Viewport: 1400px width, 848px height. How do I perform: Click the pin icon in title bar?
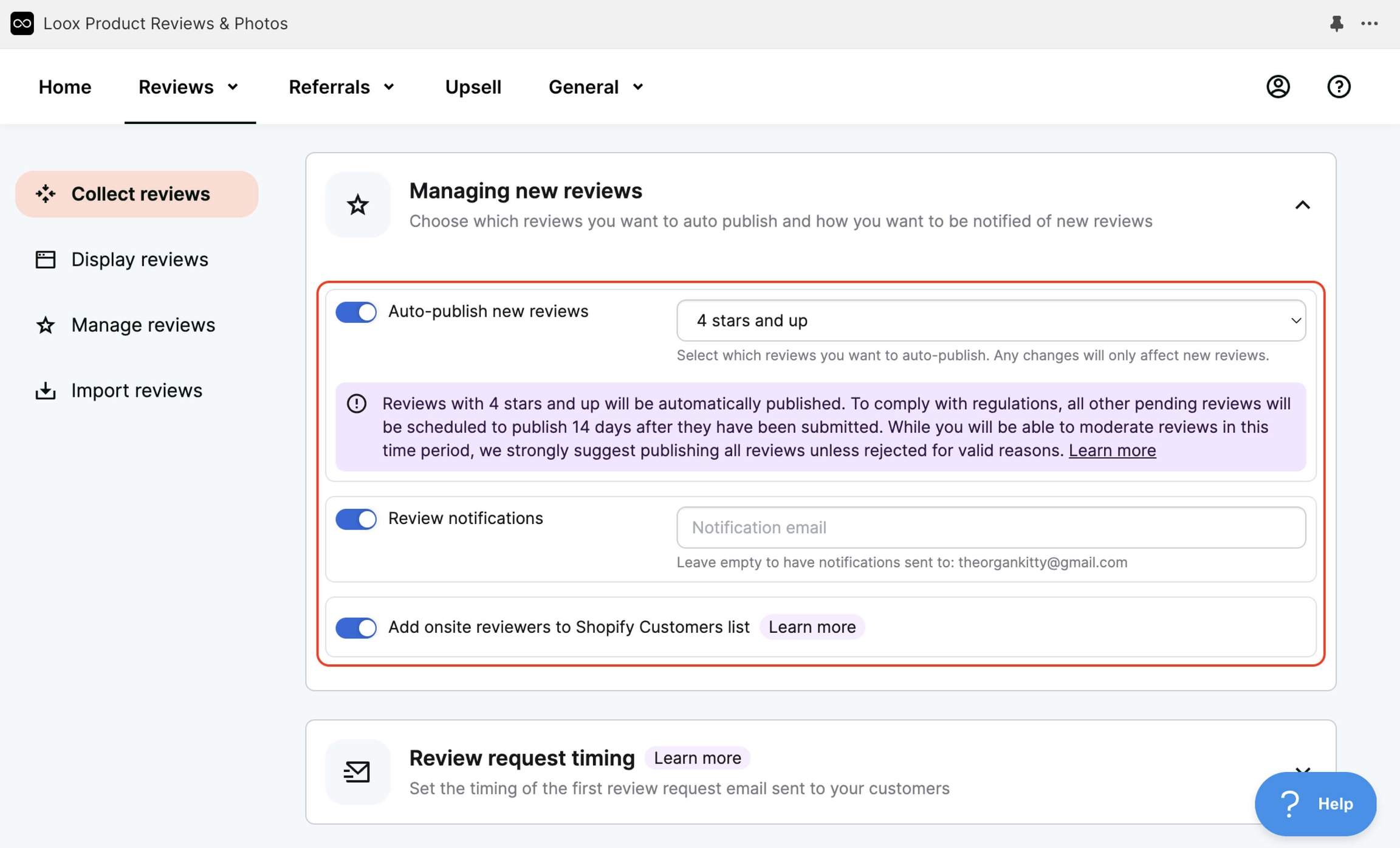(1336, 23)
